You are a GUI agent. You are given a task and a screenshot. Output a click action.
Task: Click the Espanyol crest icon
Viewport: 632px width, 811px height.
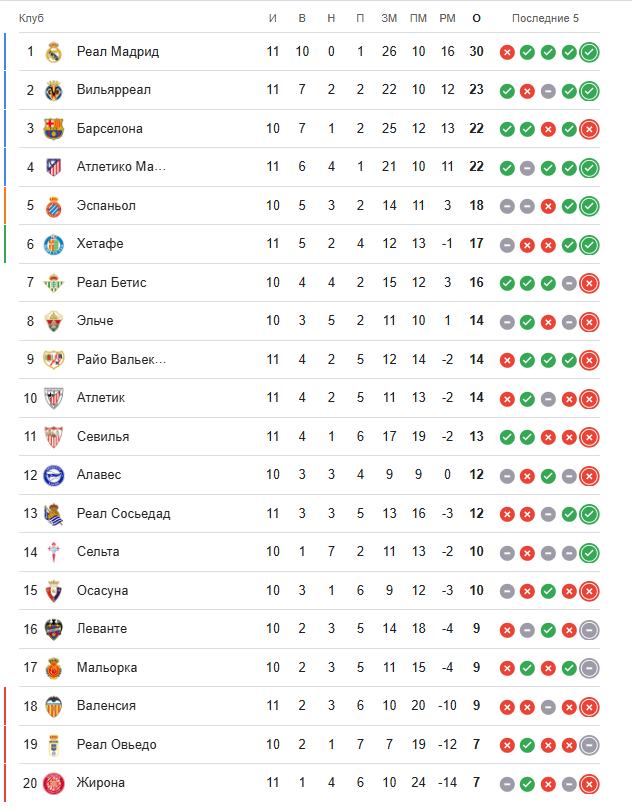pyautogui.click(x=54, y=206)
